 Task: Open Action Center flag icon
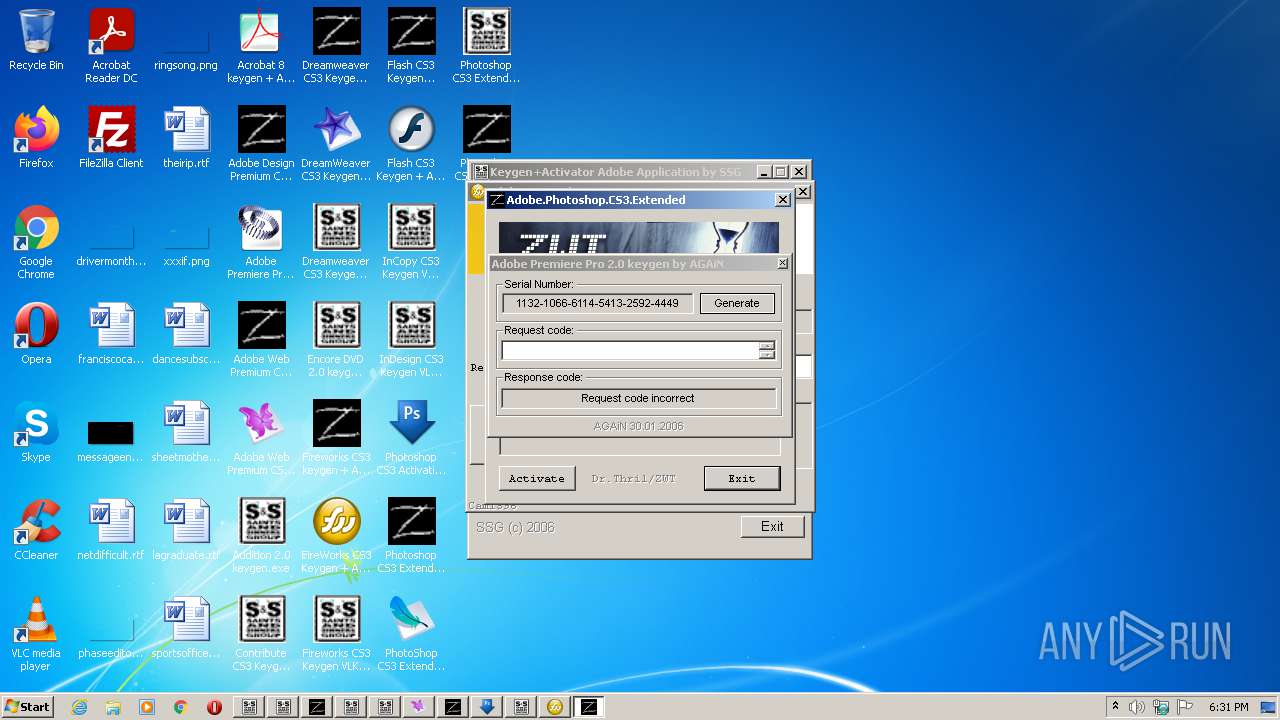(1185, 707)
